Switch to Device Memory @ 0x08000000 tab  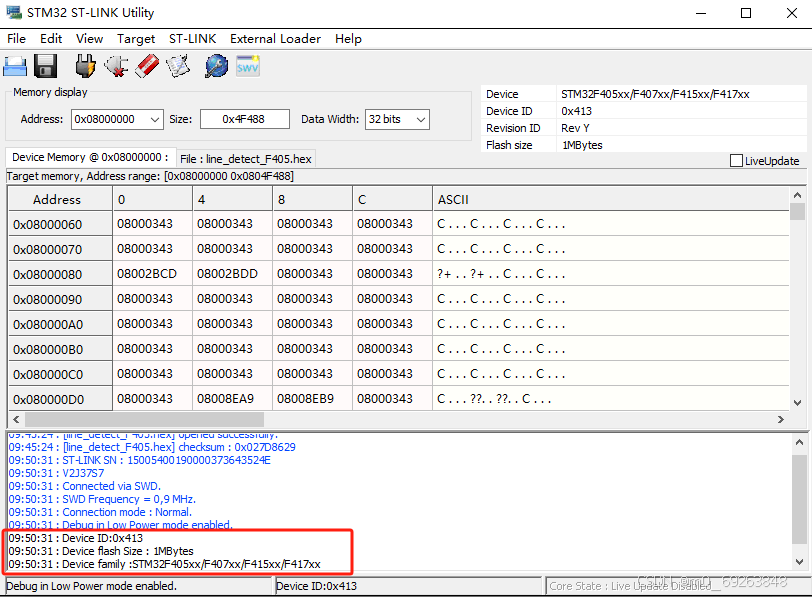point(90,157)
